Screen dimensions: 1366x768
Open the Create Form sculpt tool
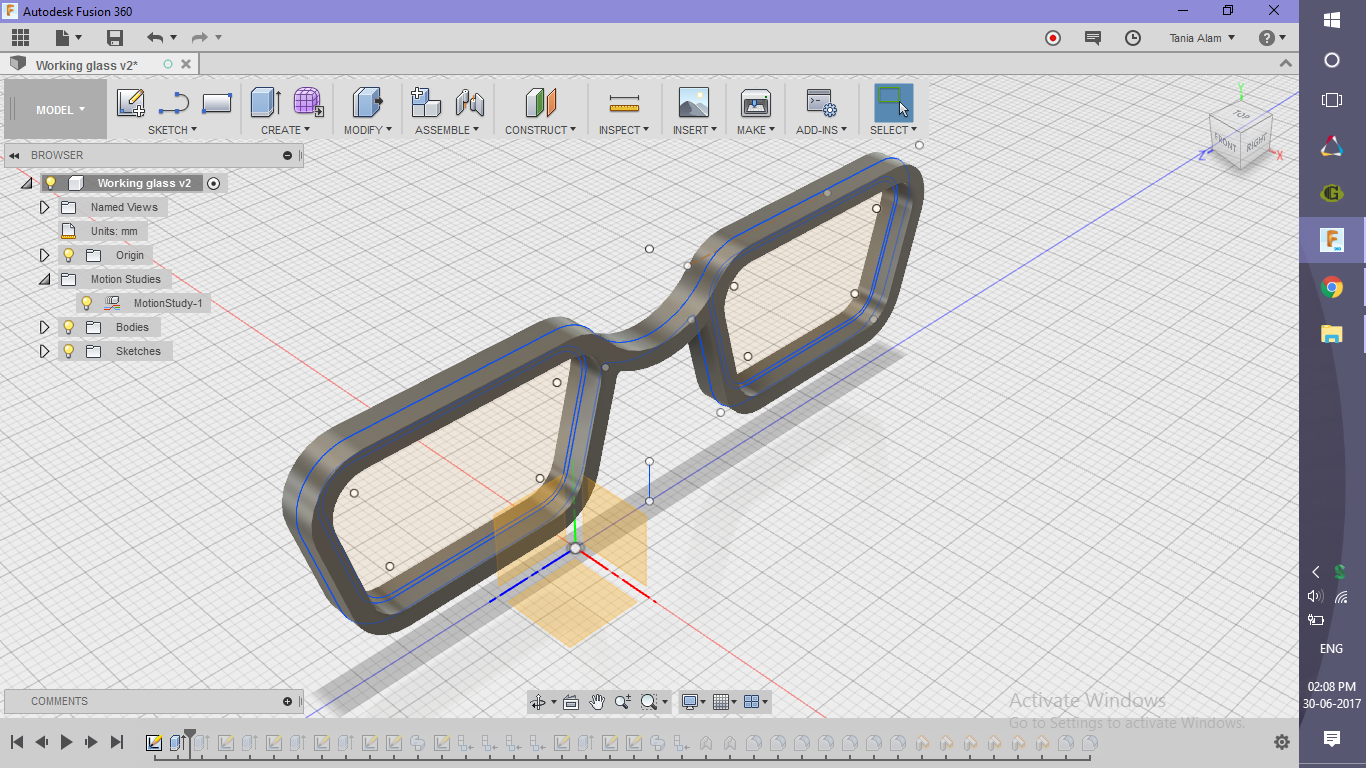pos(308,102)
